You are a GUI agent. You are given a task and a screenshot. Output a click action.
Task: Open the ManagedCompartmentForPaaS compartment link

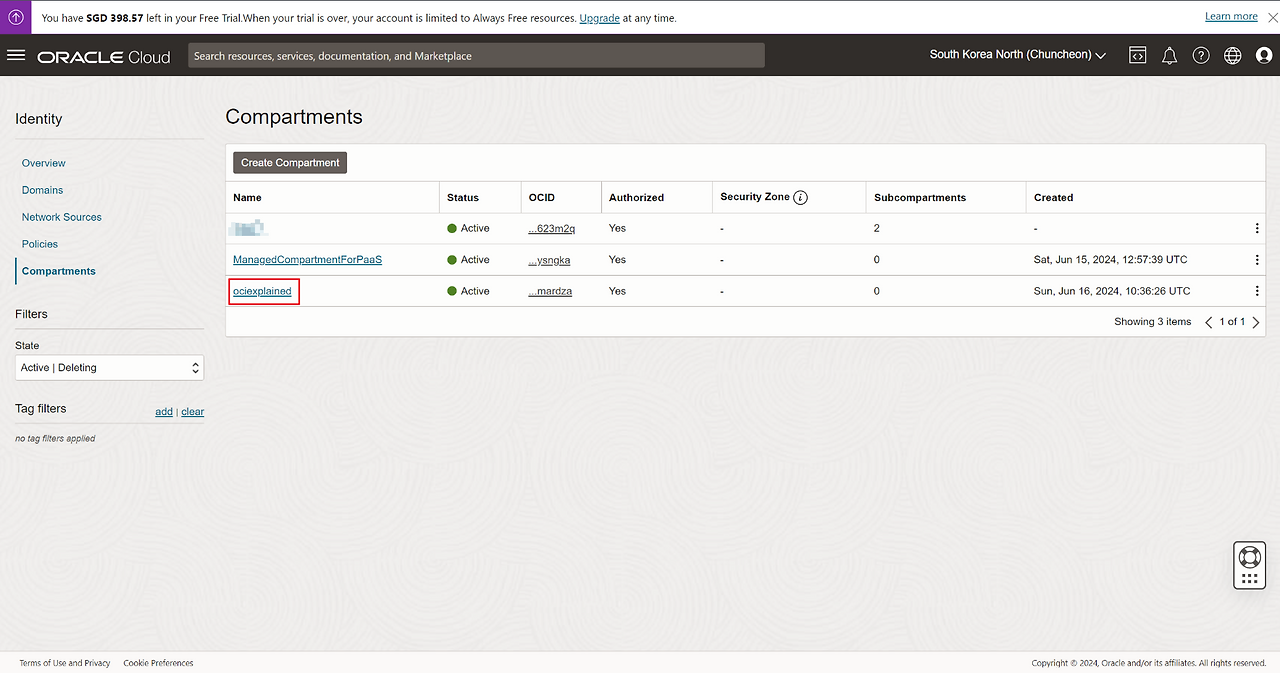tap(307, 260)
